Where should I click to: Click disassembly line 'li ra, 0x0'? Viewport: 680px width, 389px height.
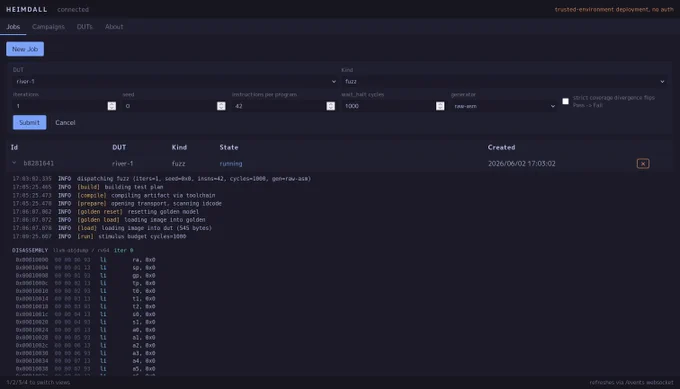pos(85,260)
